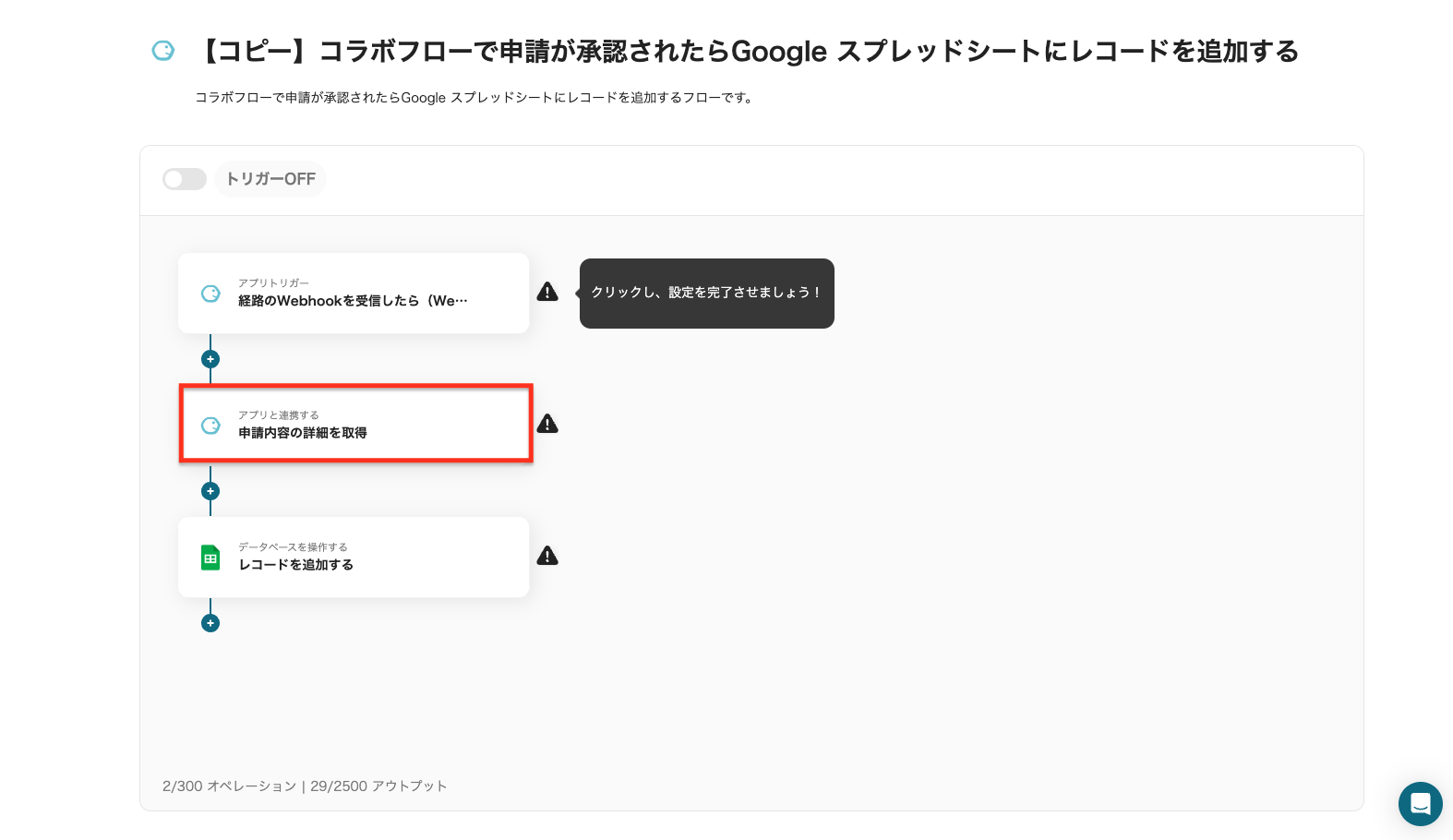Click the Collaboflow icon beside the flow title
Viewport: 1453px width, 840px height.
[163, 51]
